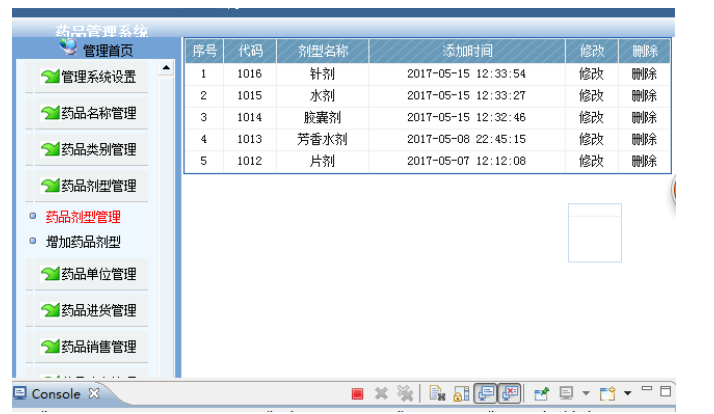714x414 pixels.
Task: Click 删除 for 水剂 row
Action: (644, 96)
